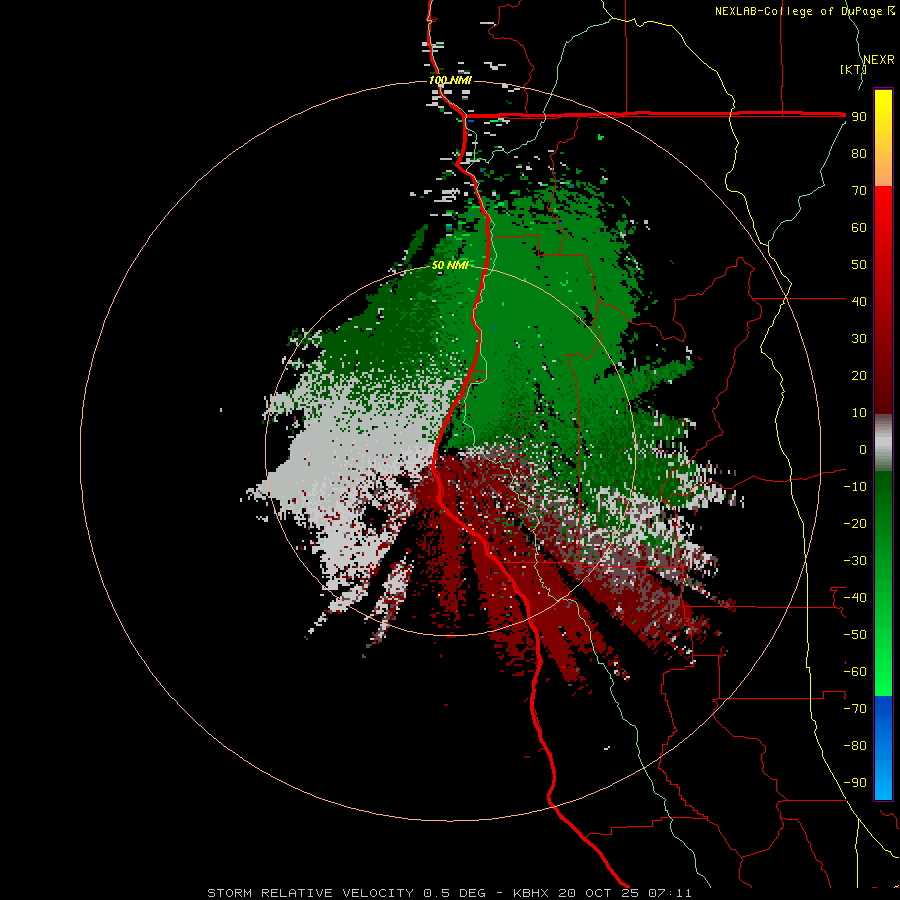Click the -40 scale value
Viewport: 900px width, 900px height.
pyautogui.click(x=855, y=598)
